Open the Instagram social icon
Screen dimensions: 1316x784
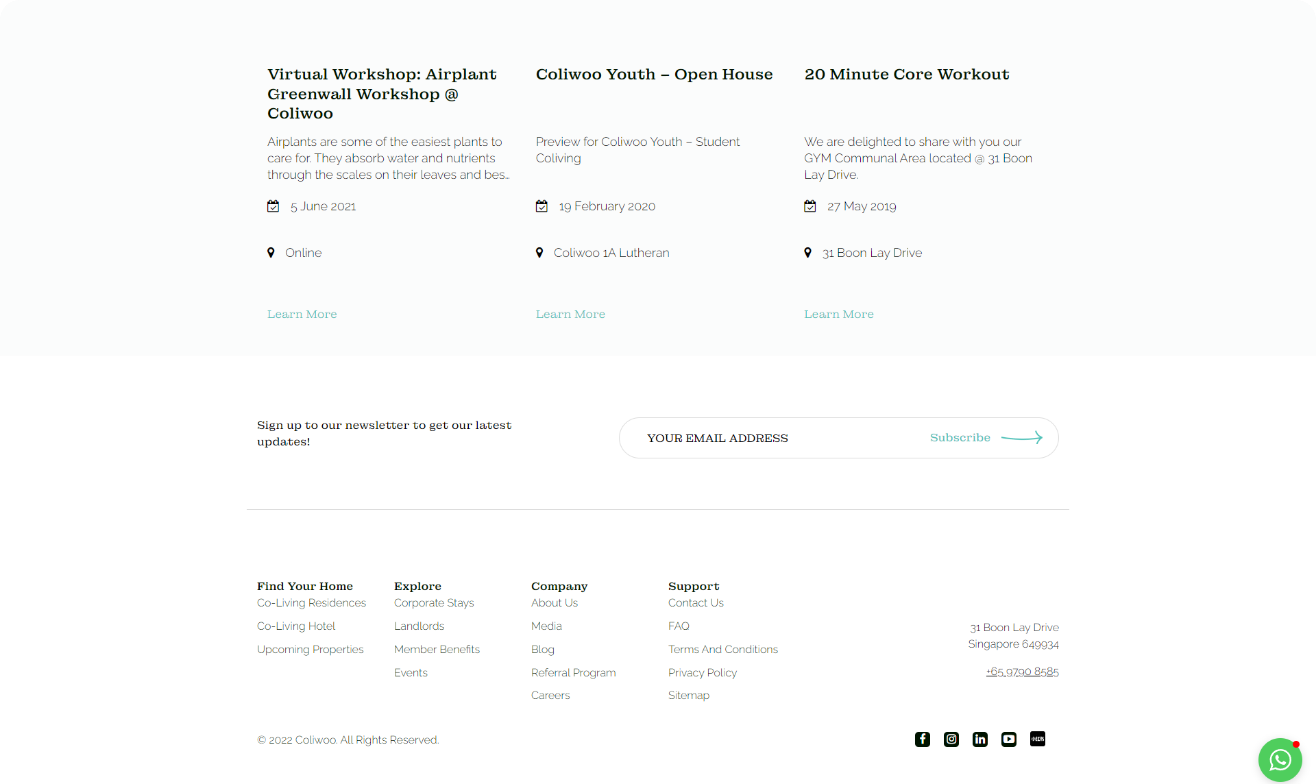[951, 739]
